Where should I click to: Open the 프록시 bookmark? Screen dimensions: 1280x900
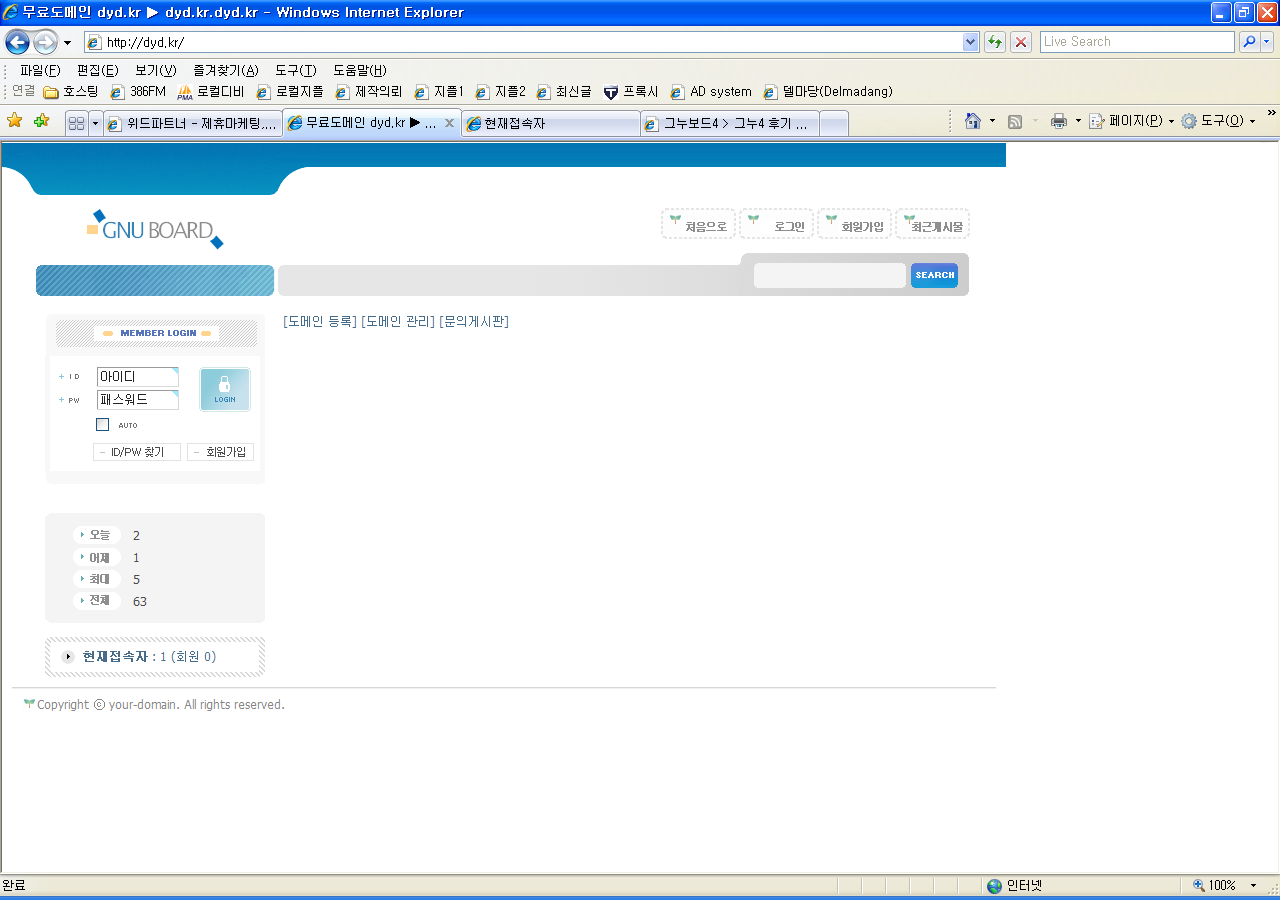(631, 92)
